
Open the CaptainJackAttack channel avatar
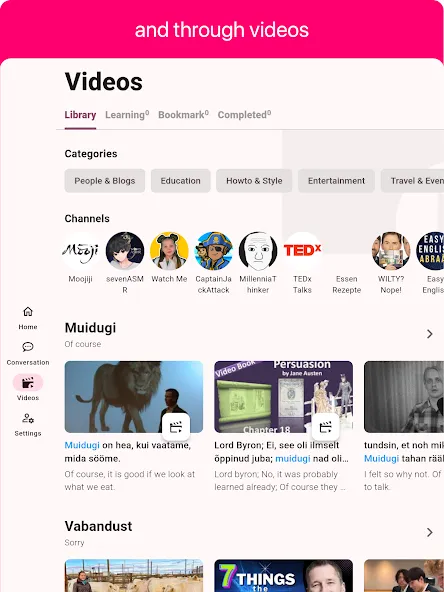(x=214, y=251)
